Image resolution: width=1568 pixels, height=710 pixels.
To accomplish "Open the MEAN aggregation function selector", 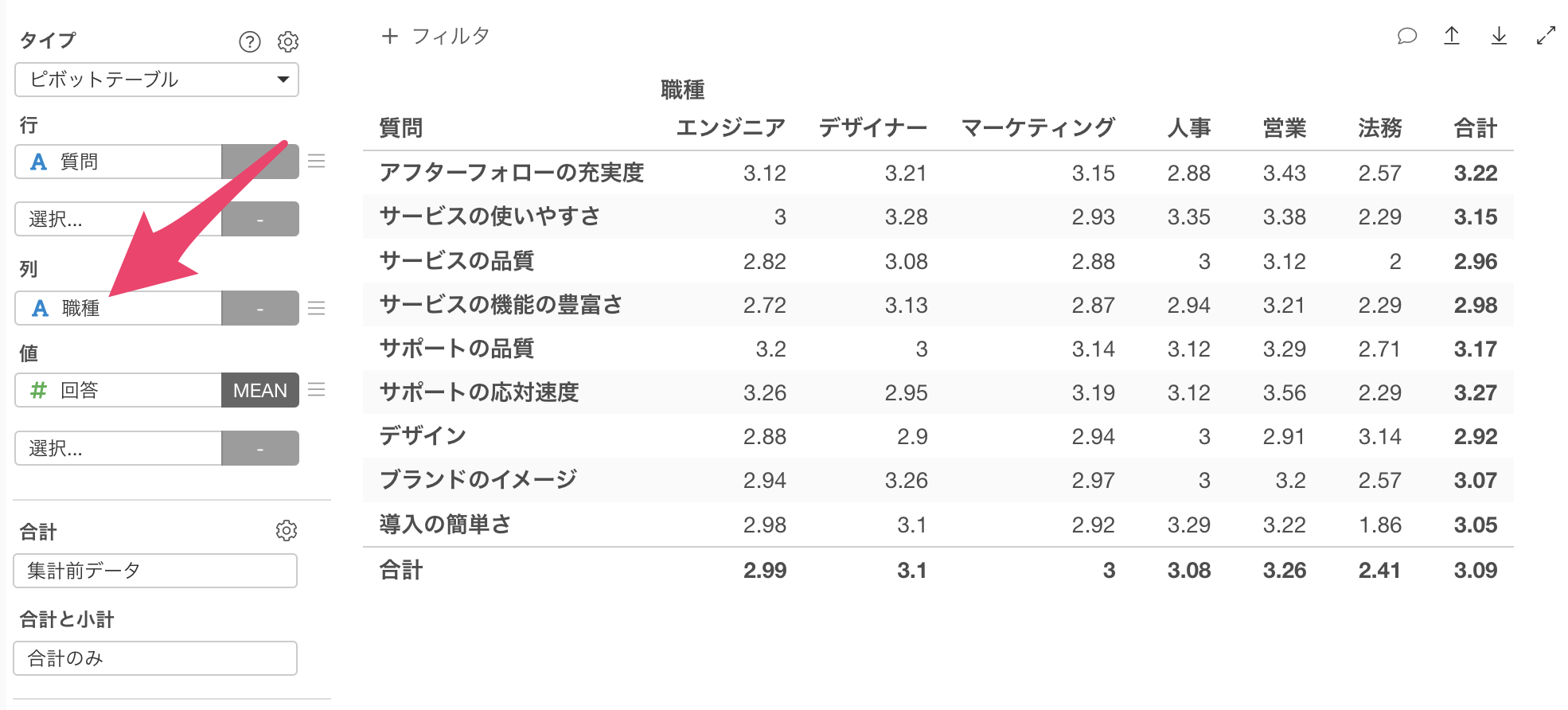I will coord(260,390).
